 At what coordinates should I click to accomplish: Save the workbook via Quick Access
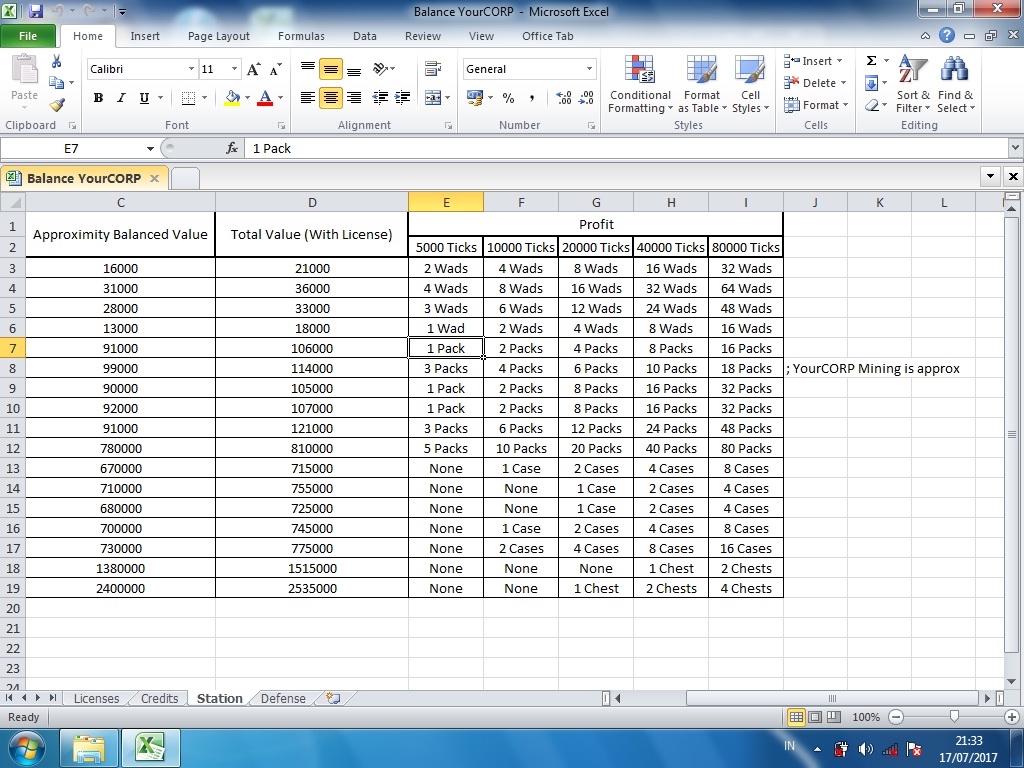point(36,11)
